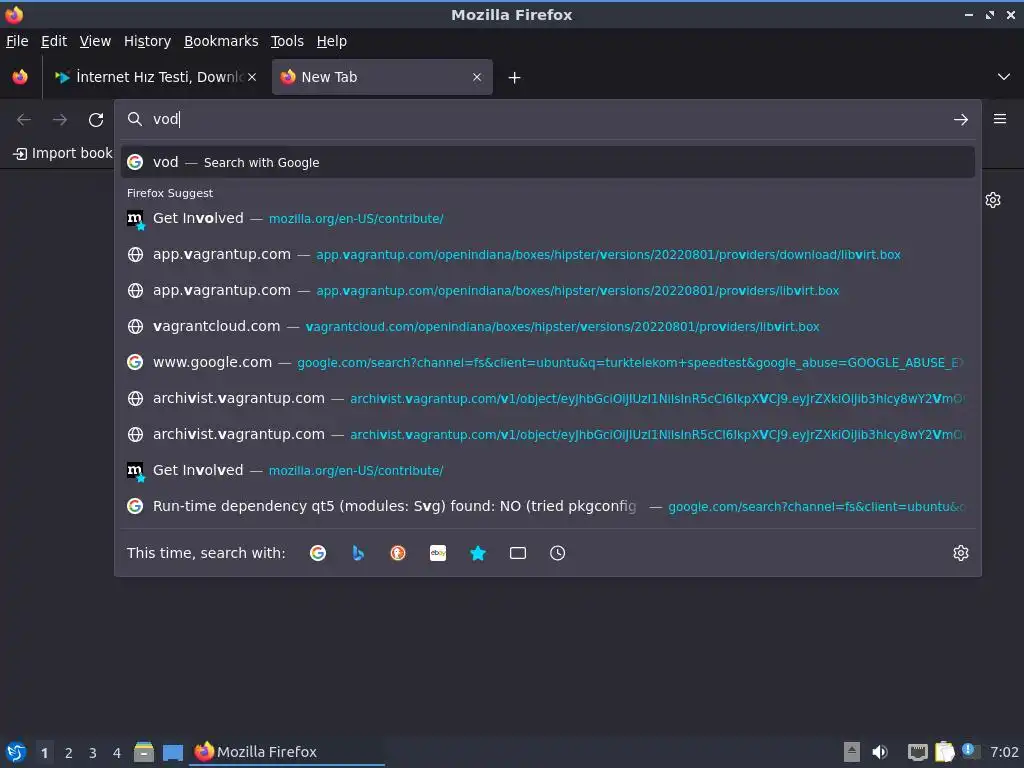This screenshot has width=1024, height=768.
Task: Open search settings gear in dropdown
Action: (x=961, y=553)
